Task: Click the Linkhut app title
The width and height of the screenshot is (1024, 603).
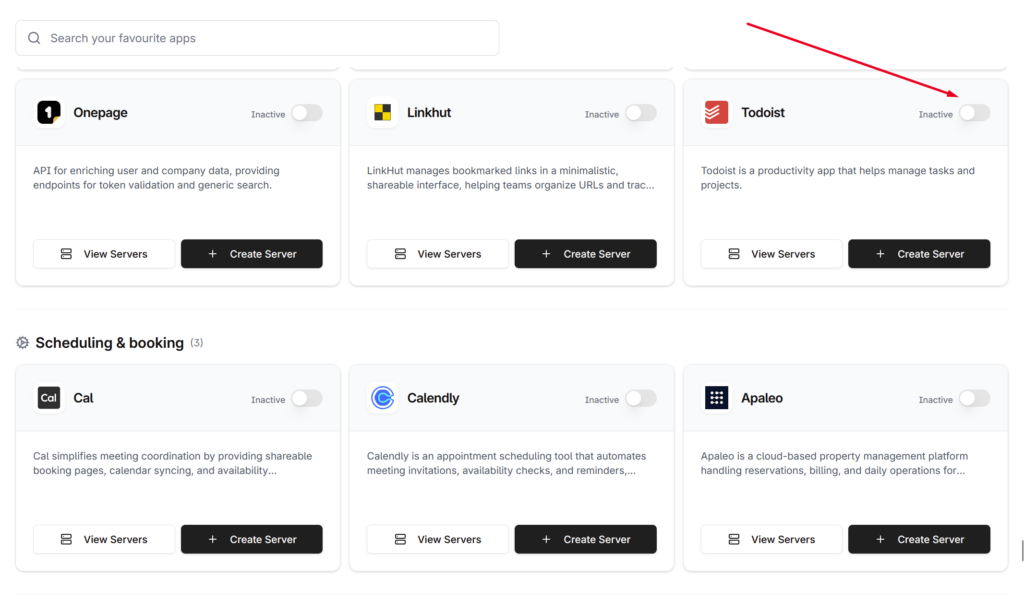Action: click(x=429, y=112)
